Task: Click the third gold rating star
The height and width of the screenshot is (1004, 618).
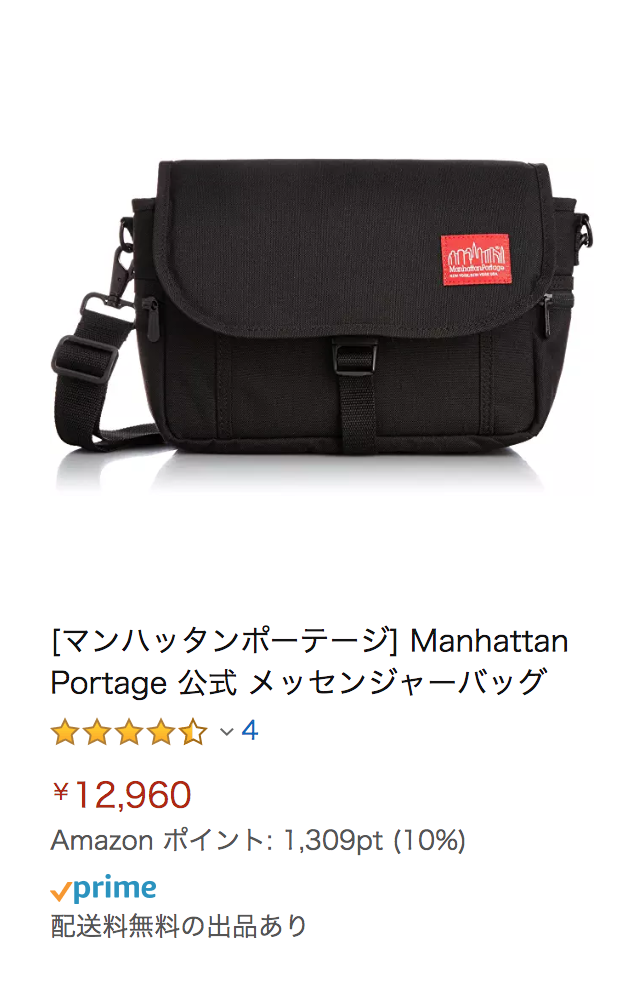Action: point(129,732)
